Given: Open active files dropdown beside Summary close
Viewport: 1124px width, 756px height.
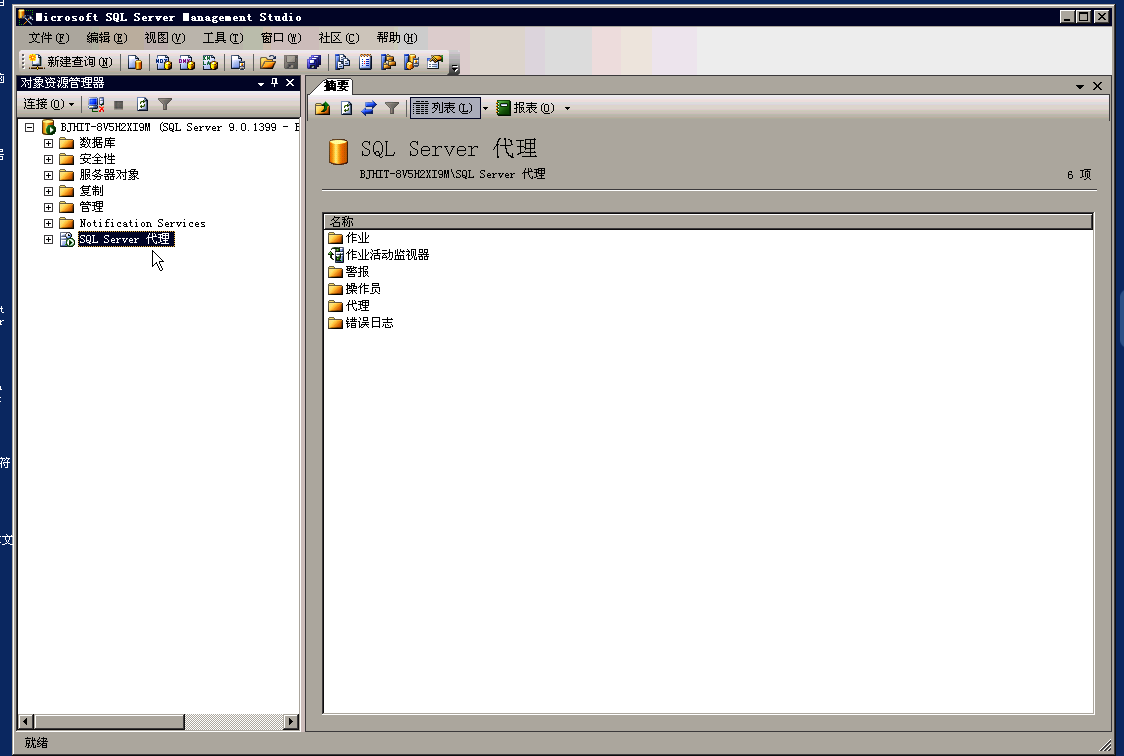Looking at the screenshot, I should click(x=1080, y=87).
